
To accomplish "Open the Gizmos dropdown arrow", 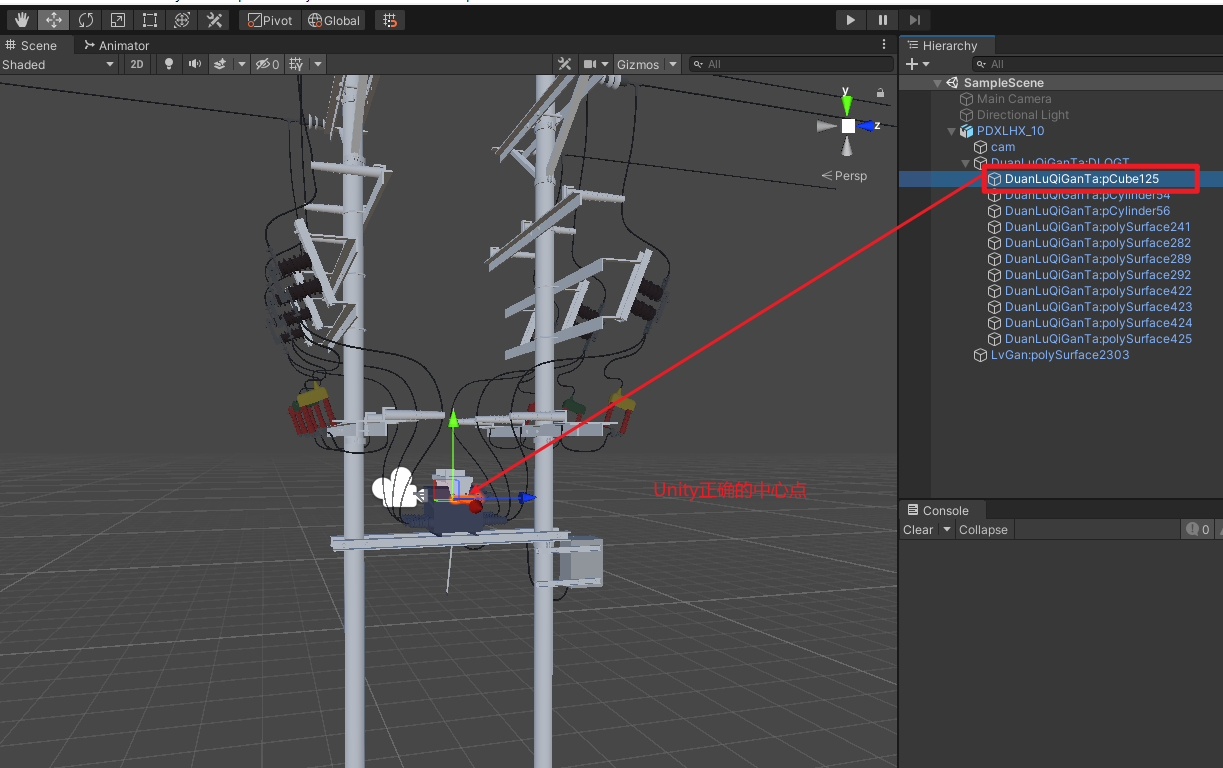I will (x=673, y=64).
